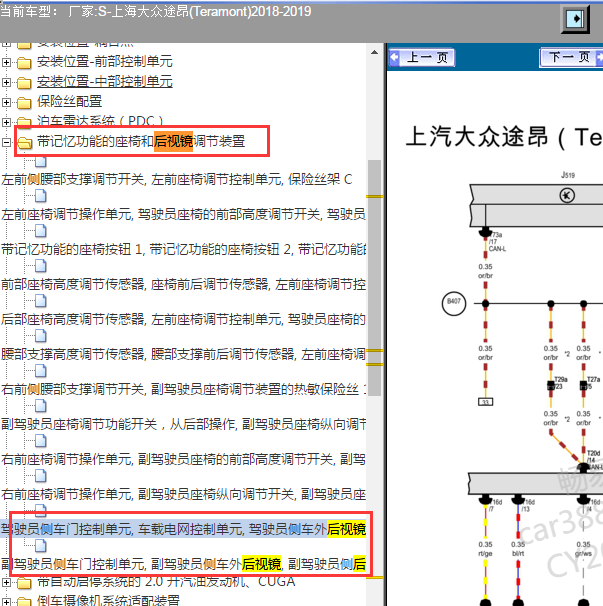Screen dimensions: 603x606
Task: Open page 左前座椅调节操作单元, 驾驶员座椅的前部高度调节开关
Action: point(183,214)
